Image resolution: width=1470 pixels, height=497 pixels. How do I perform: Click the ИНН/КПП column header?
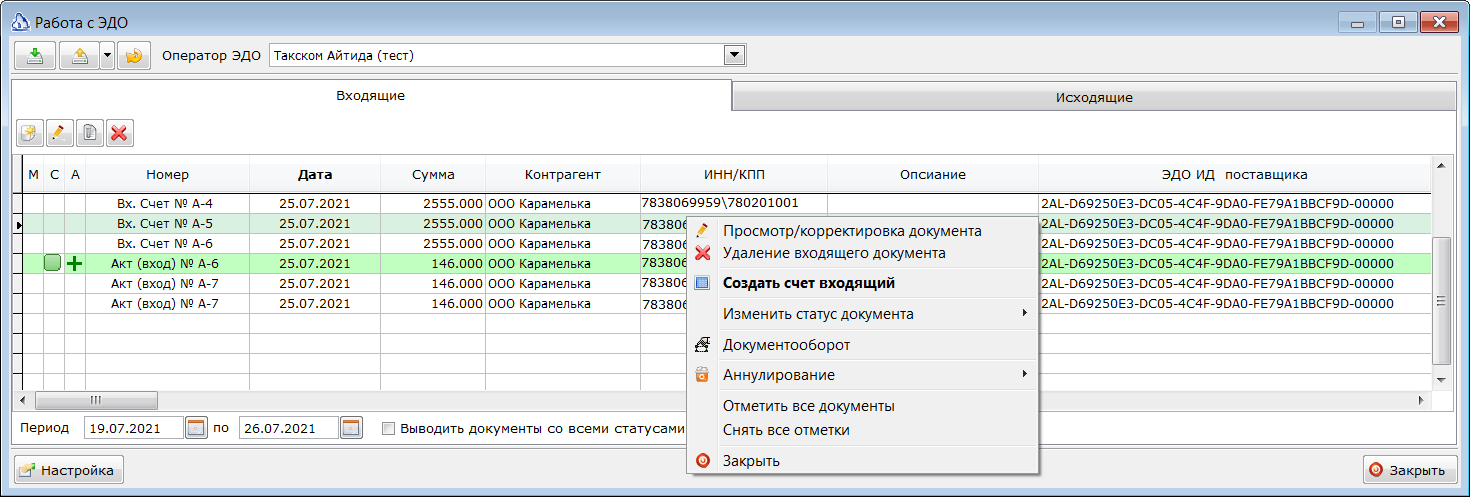click(x=733, y=174)
